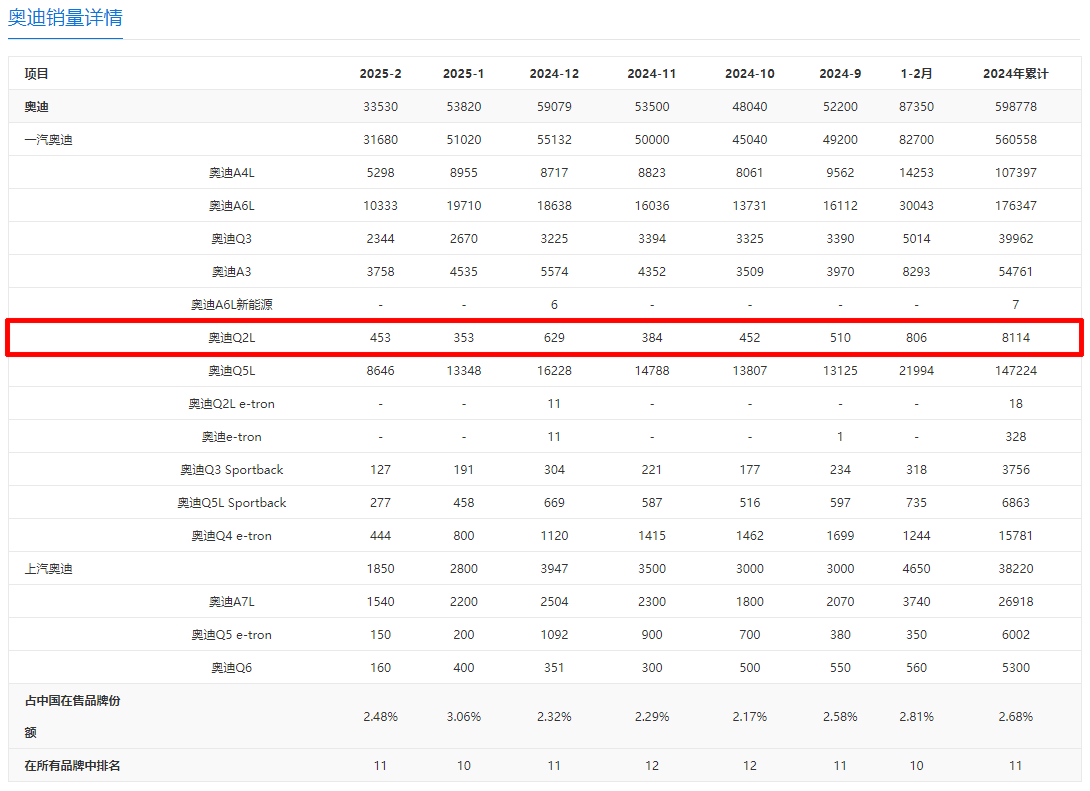Click the 奥迪A6L model name
The image size is (1090, 791).
pos(231,206)
